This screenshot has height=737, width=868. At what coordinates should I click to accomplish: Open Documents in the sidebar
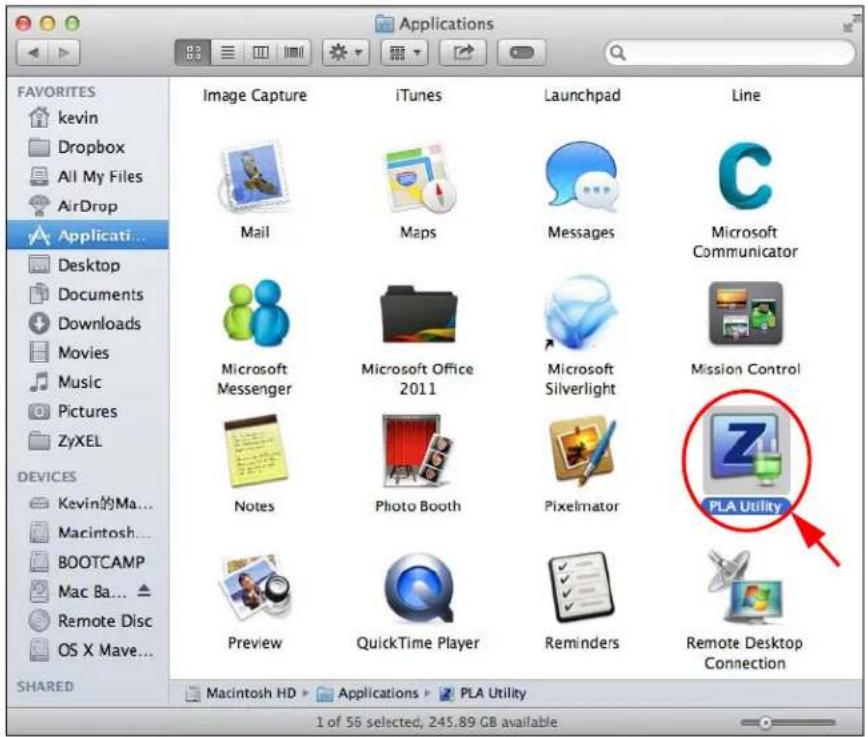[87, 294]
